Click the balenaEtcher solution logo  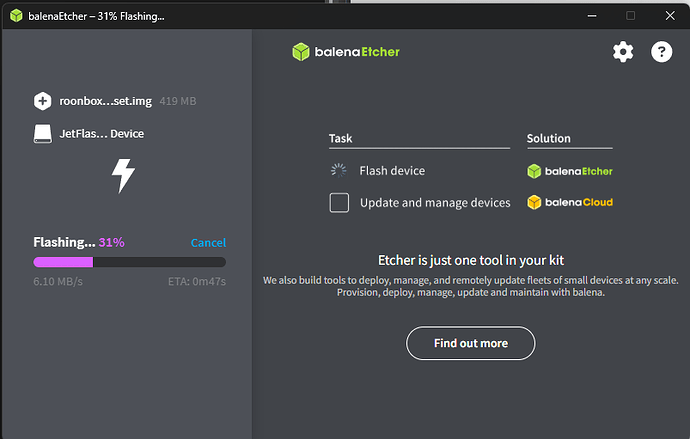[x=570, y=171]
